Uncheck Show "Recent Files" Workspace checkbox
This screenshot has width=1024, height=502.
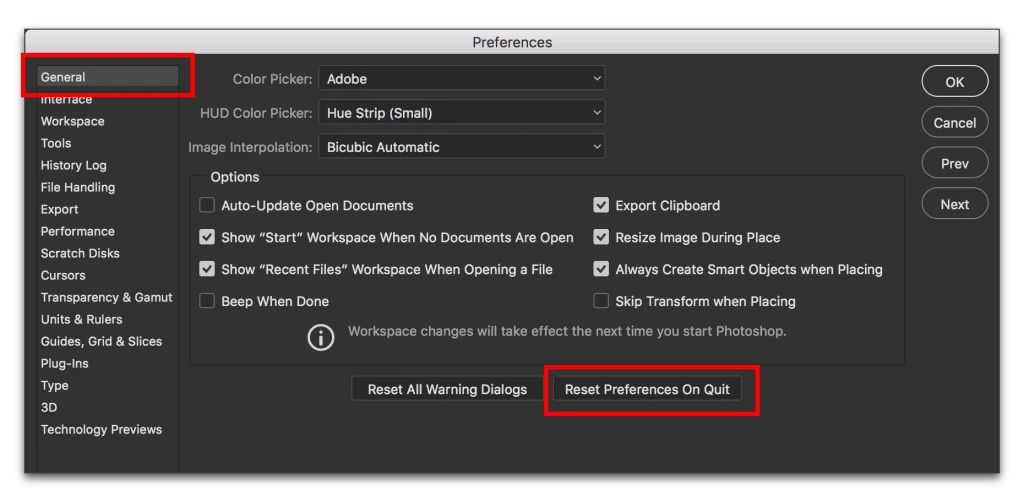click(207, 269)
